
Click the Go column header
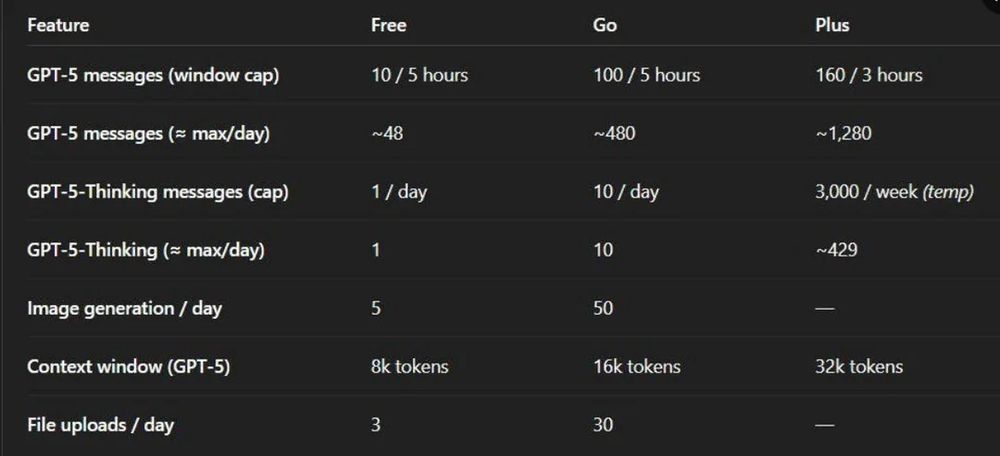606,25
